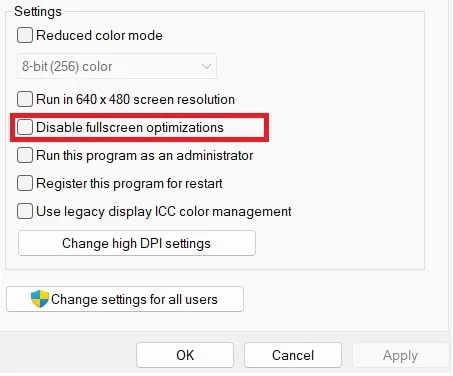Dismiss the dialog with Cancel
Screen dimensions: 453x376
(x=293, y=355)
